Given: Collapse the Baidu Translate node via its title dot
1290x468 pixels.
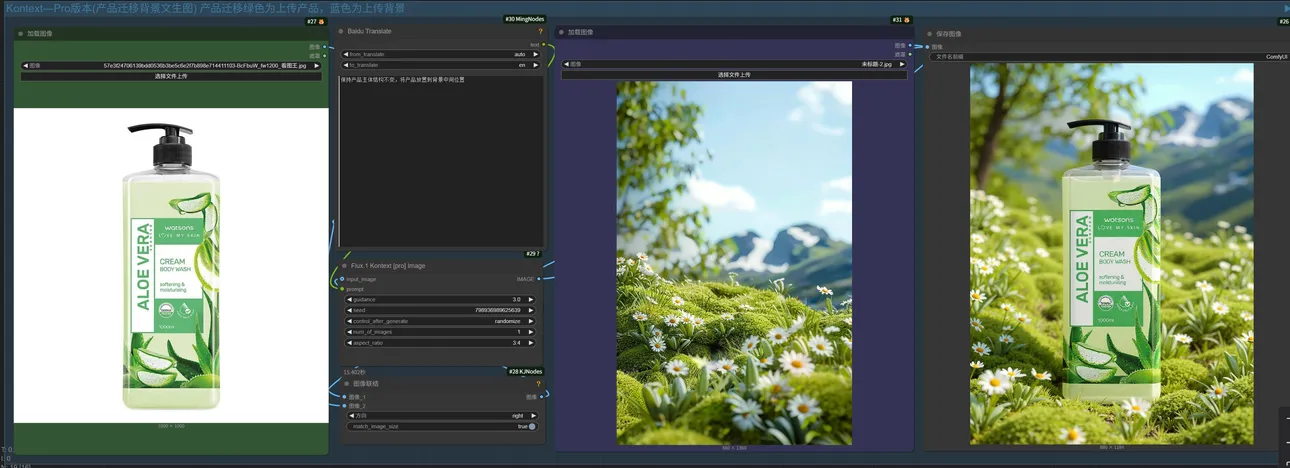Looking at the screenshot, I should pyautogui.click(x=341, y=31).
